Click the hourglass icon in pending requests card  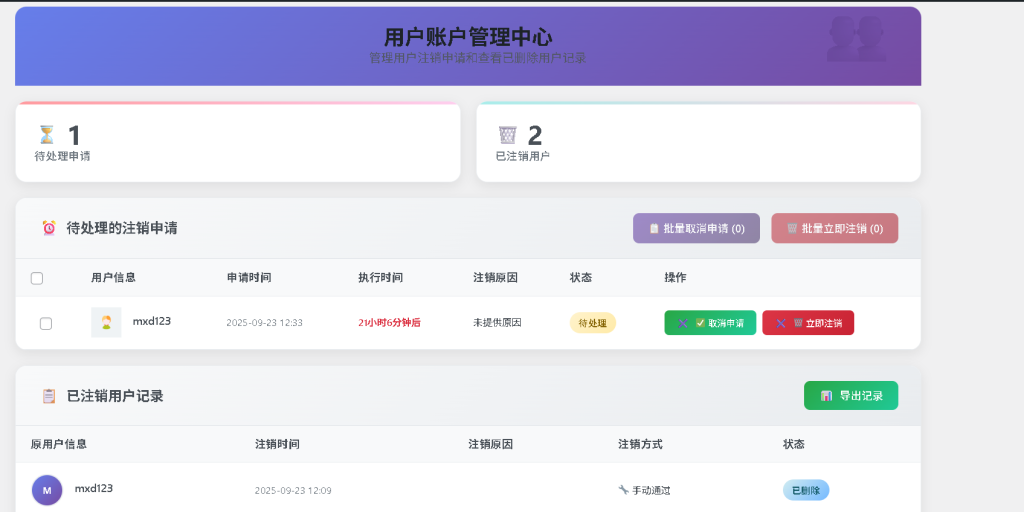tap(46, 134)
